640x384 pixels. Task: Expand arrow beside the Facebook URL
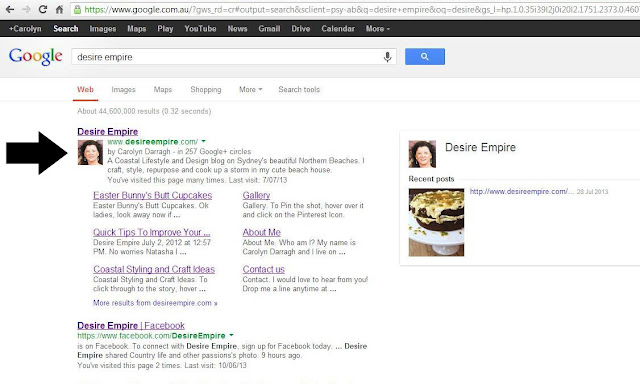pos(231,335)
